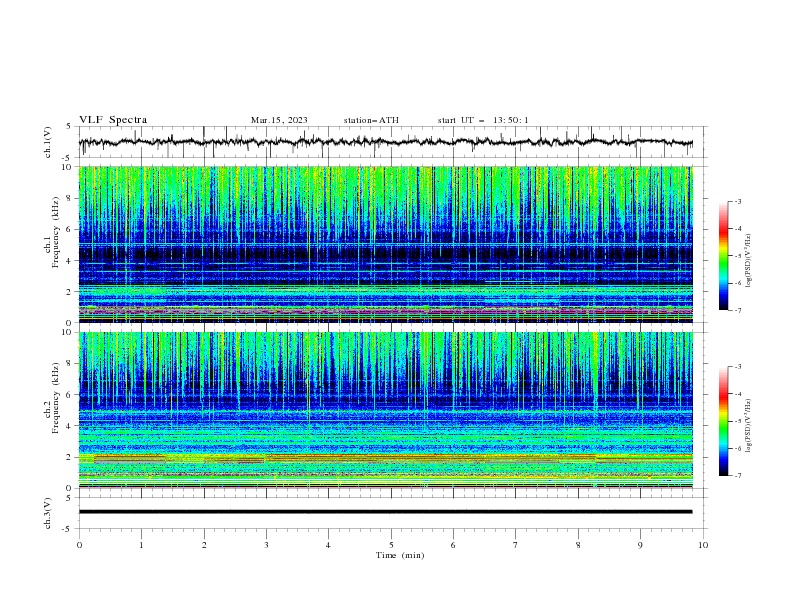Click the ch.2 spectrogram color scale bar
792x612 pixels.
[x=723, y=421]
